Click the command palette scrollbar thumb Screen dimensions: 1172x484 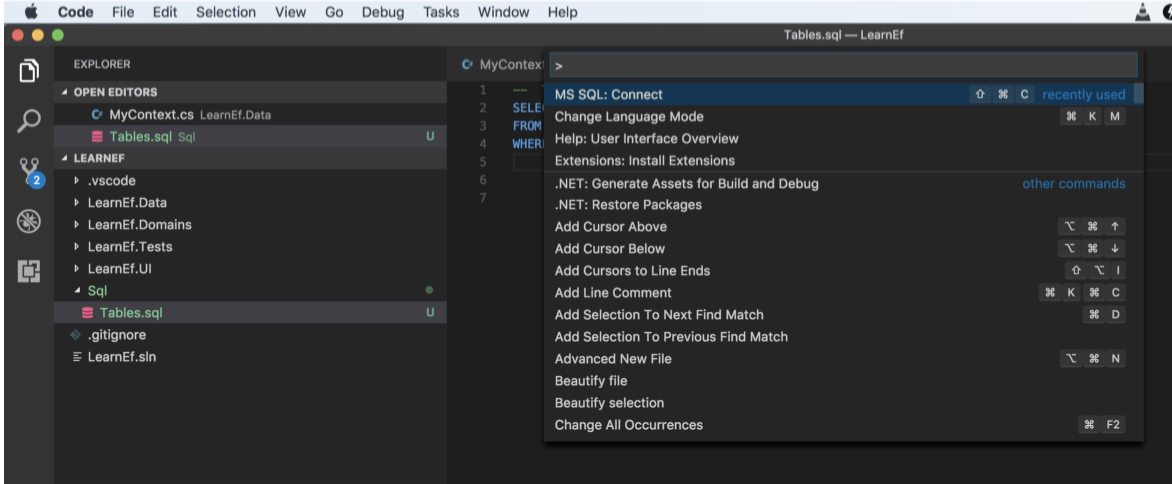click(x=1138, y=93)
